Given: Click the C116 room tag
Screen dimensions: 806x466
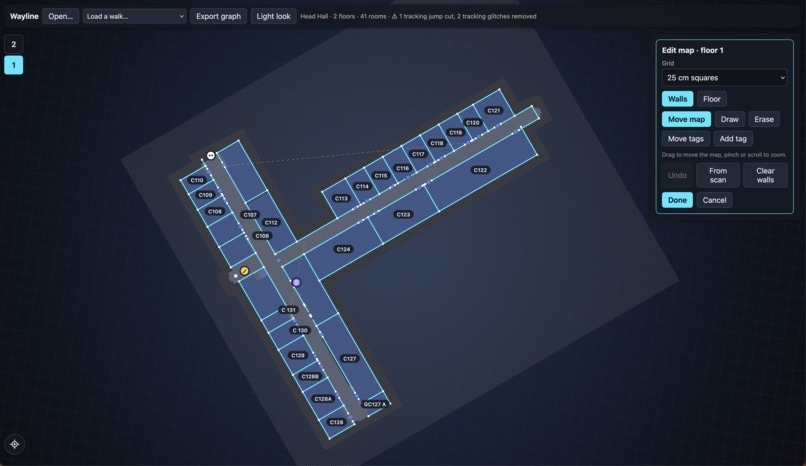Looking at the screenshot, I should (402, 168).
